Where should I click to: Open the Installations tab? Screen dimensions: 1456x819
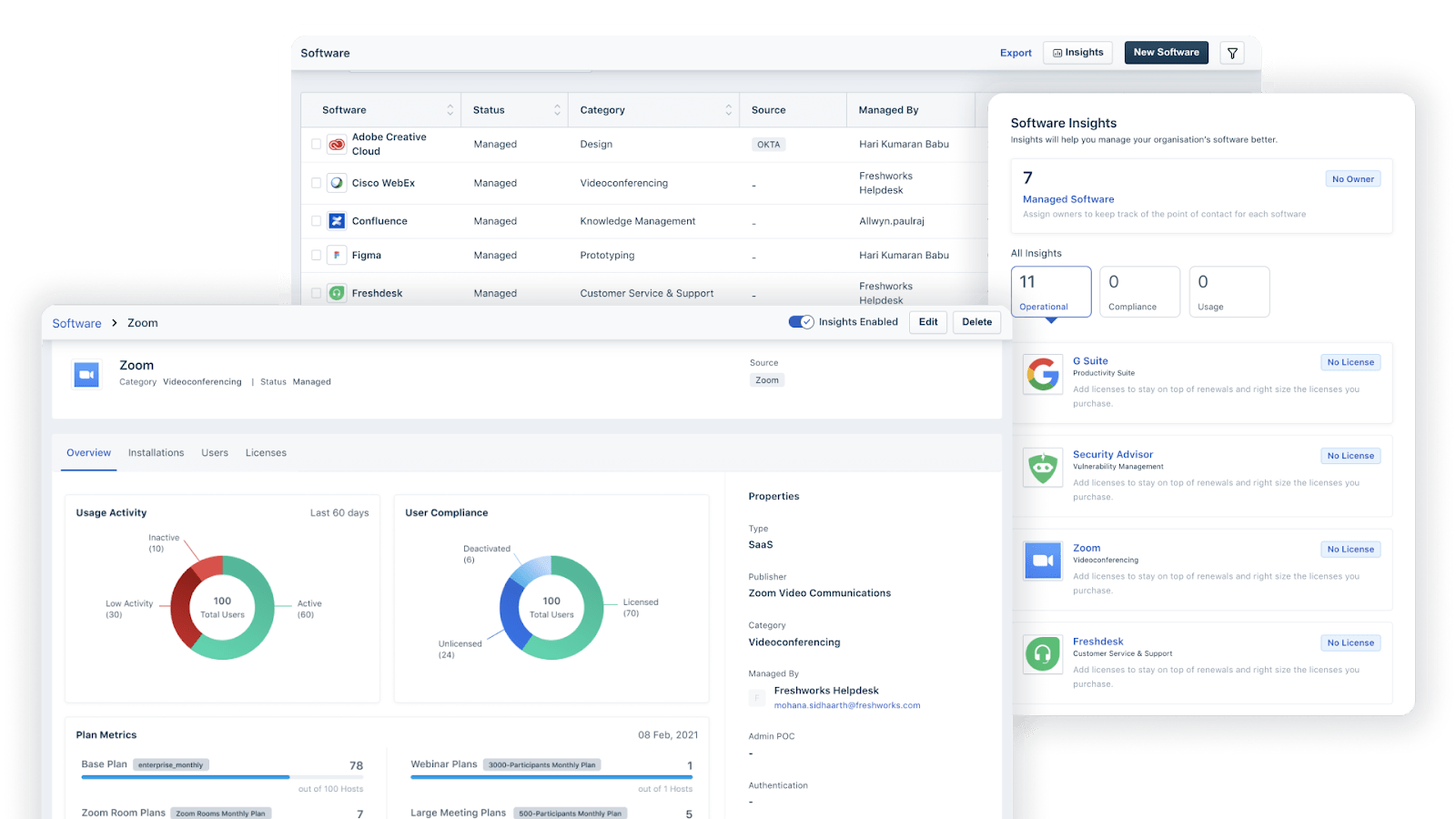pos(156,452)
